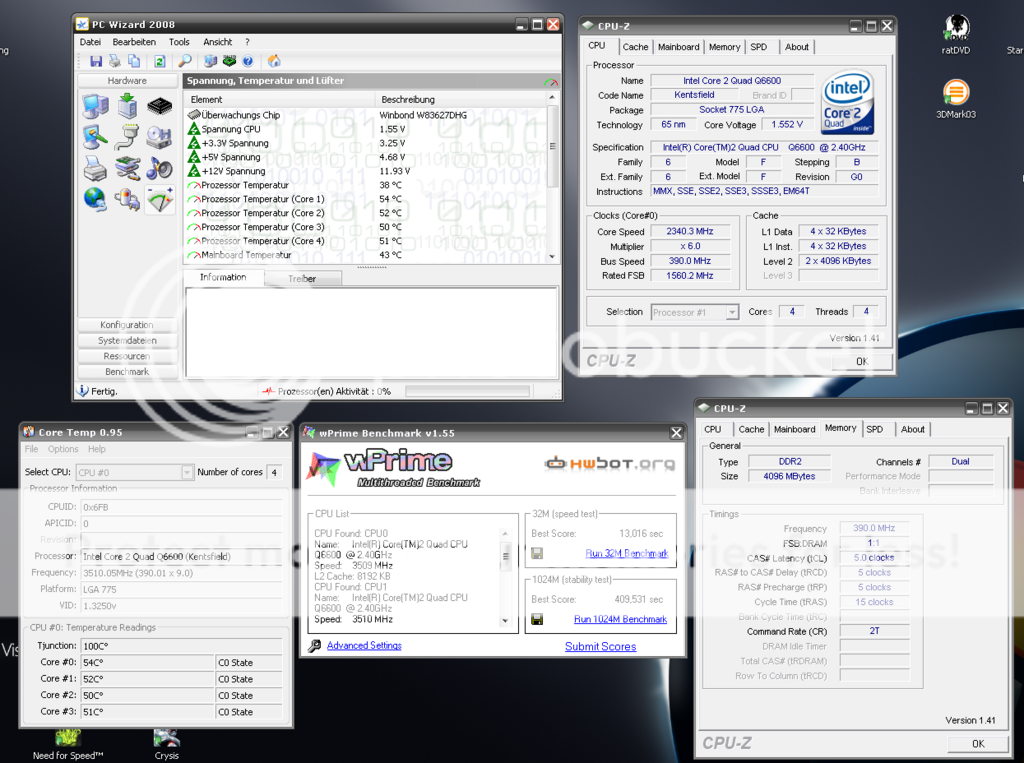Viewport: 1024px width, 763px height.
Task: Click the wrench icon beside Advanced Settings
Action: [x=315, y=646]
